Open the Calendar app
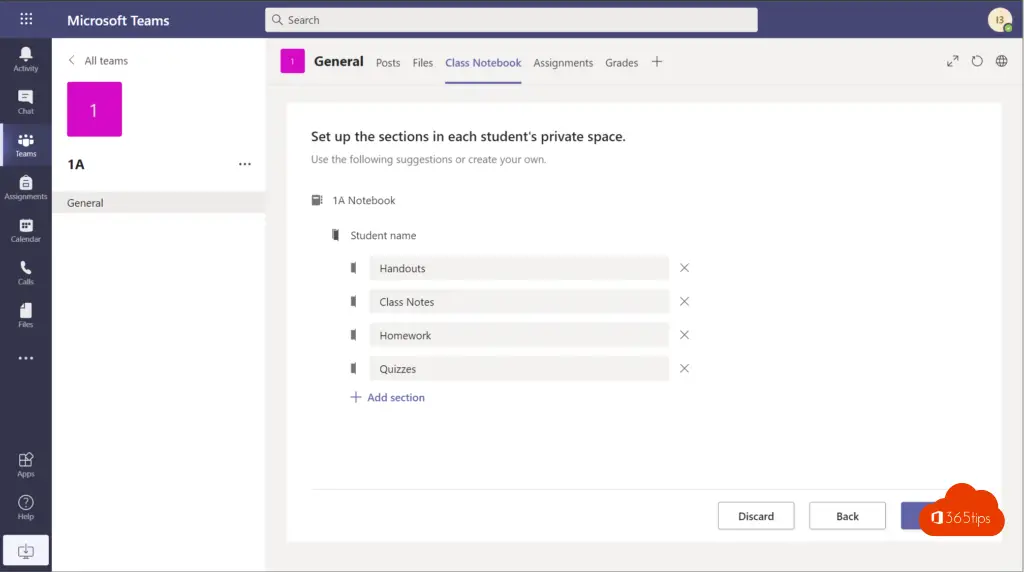This screenshot has width=1024, height=572. tap(25, 230)
